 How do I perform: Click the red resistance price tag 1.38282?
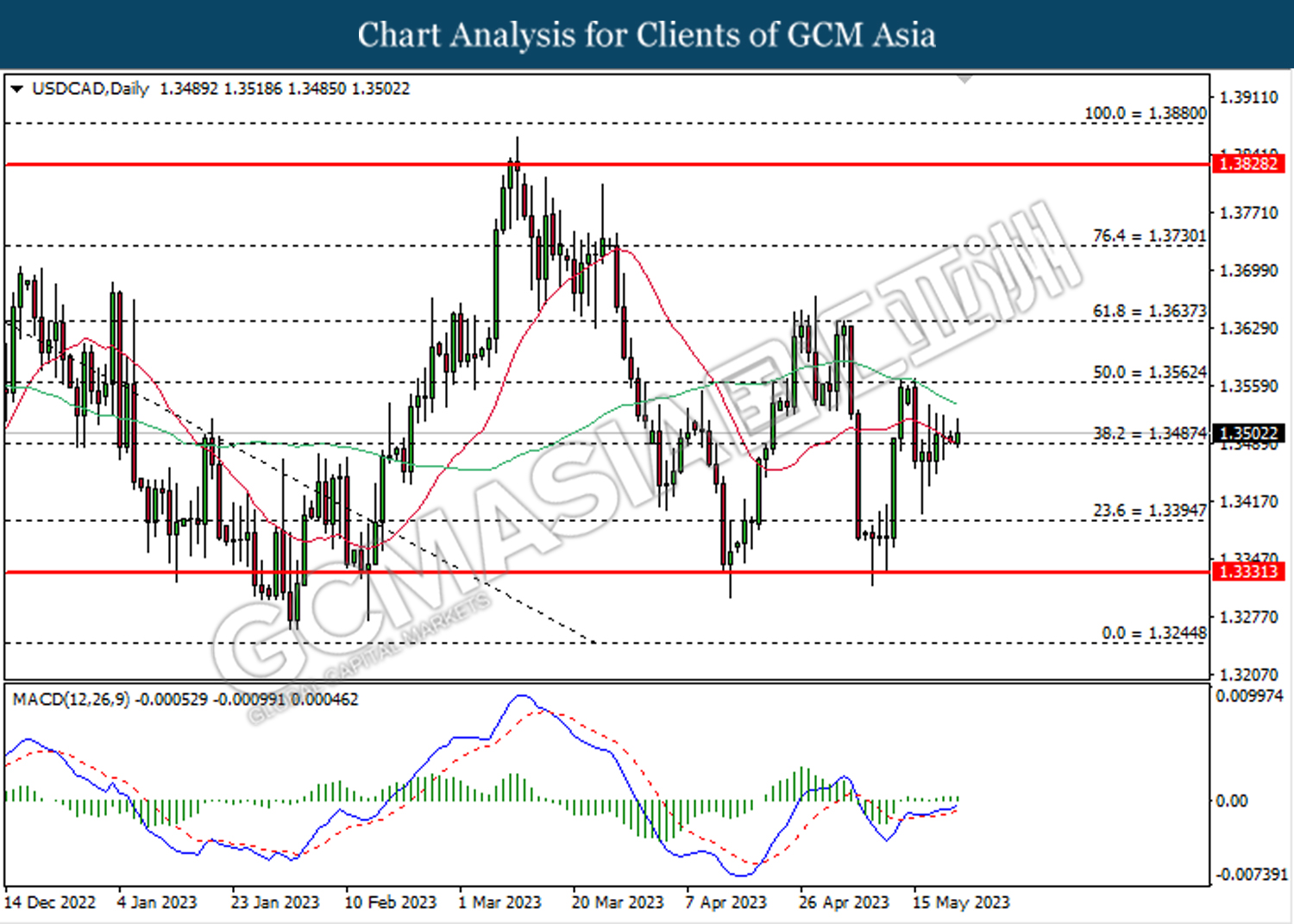click(1248, 163)
